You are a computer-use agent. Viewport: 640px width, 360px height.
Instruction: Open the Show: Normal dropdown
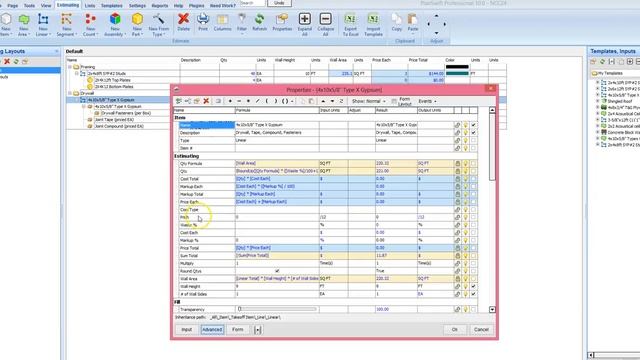(369, 101)
